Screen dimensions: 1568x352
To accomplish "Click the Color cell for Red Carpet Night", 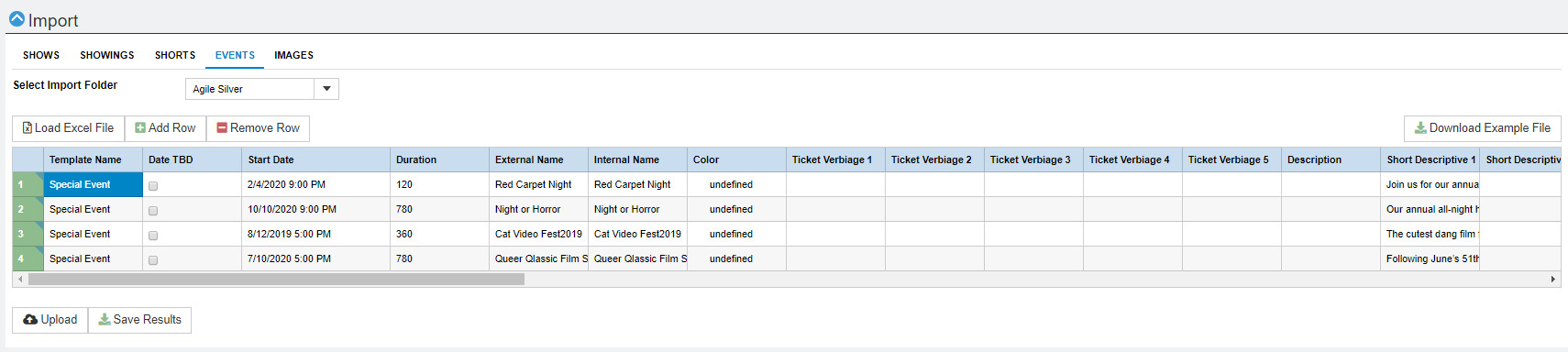I will point(736,184).
